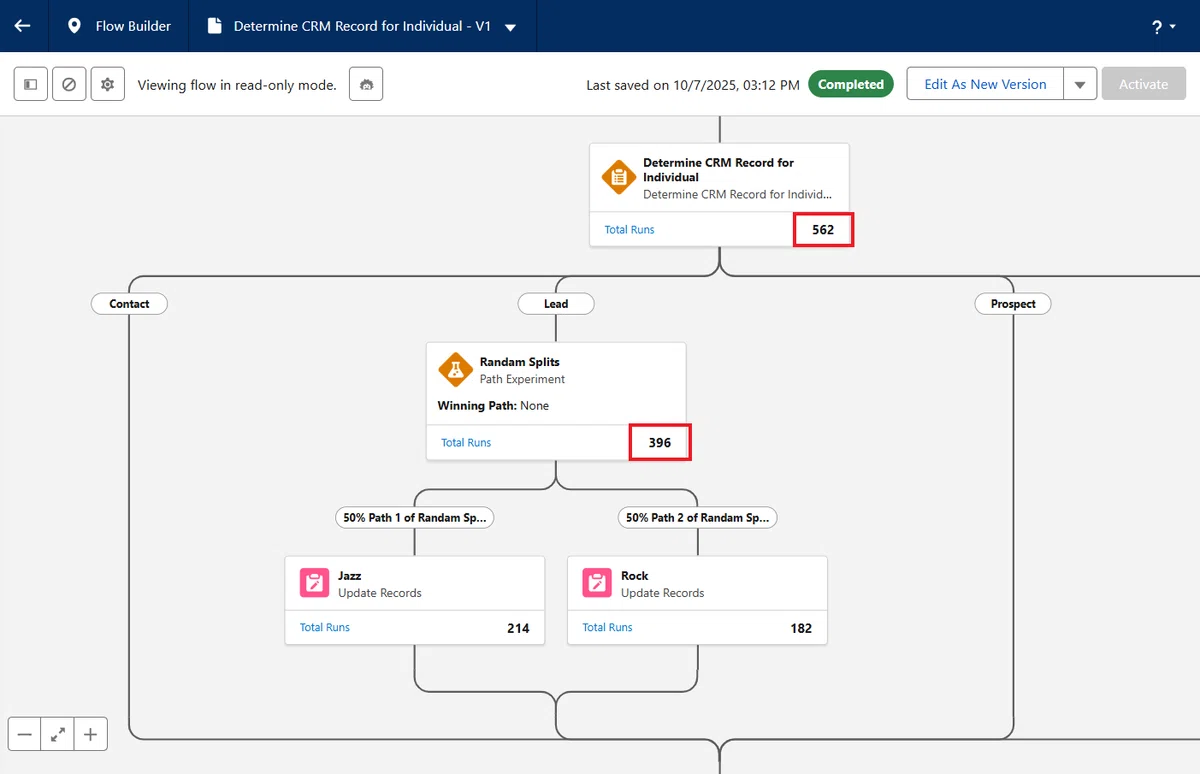Zoom out the canvas with minus button
The image size is (1200, 774).
point(24,735)
